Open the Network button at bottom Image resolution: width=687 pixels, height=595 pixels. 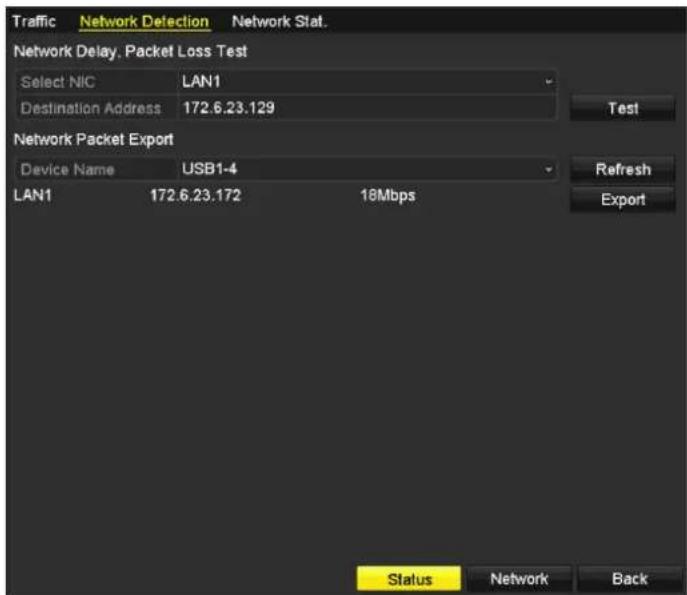coord(519,579)
